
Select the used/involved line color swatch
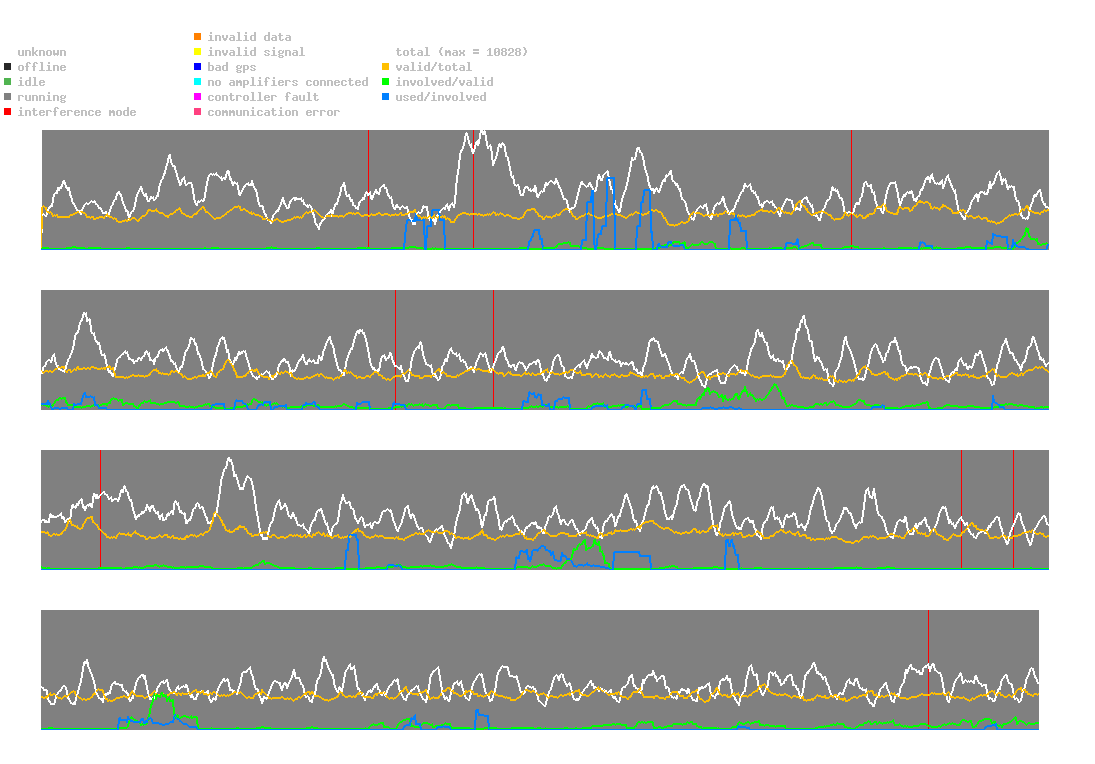pyautogui.click(x=385, y=97)
